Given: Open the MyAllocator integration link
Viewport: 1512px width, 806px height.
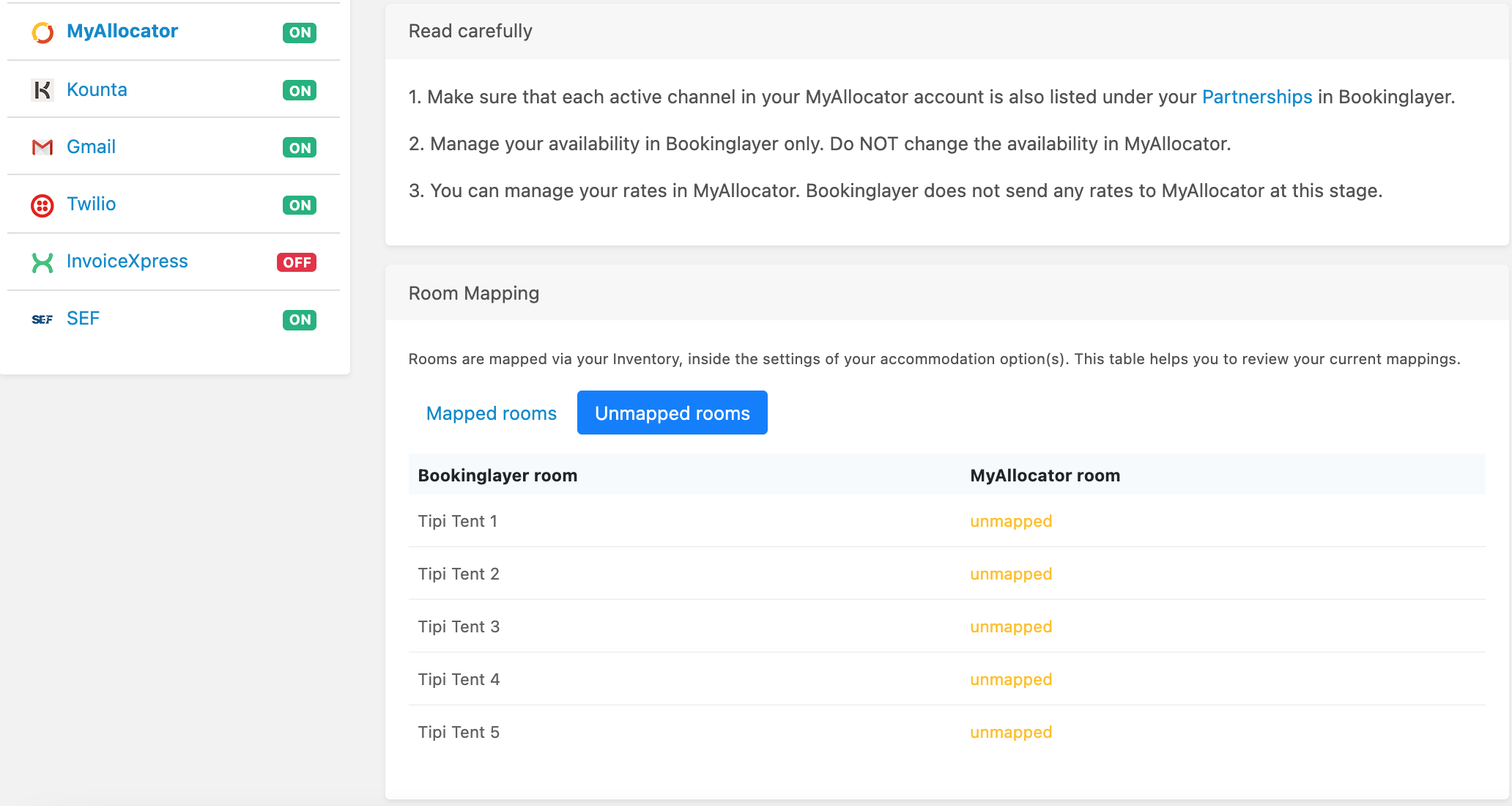Looking at the screenshot, I should point(122,31).
